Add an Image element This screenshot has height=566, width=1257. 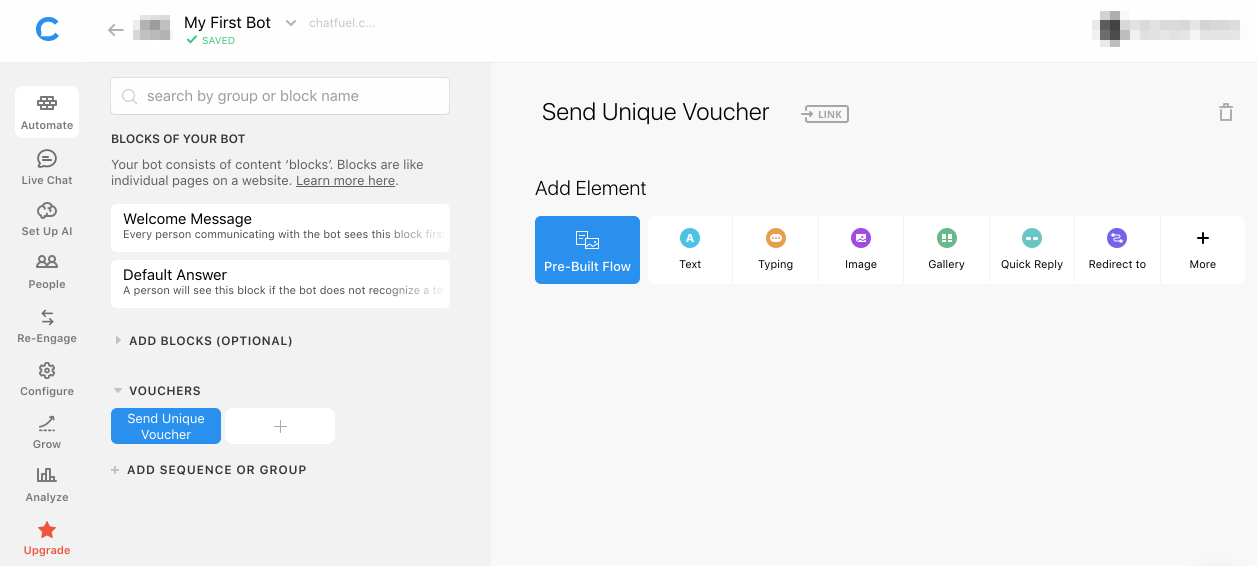coord(861,250)
